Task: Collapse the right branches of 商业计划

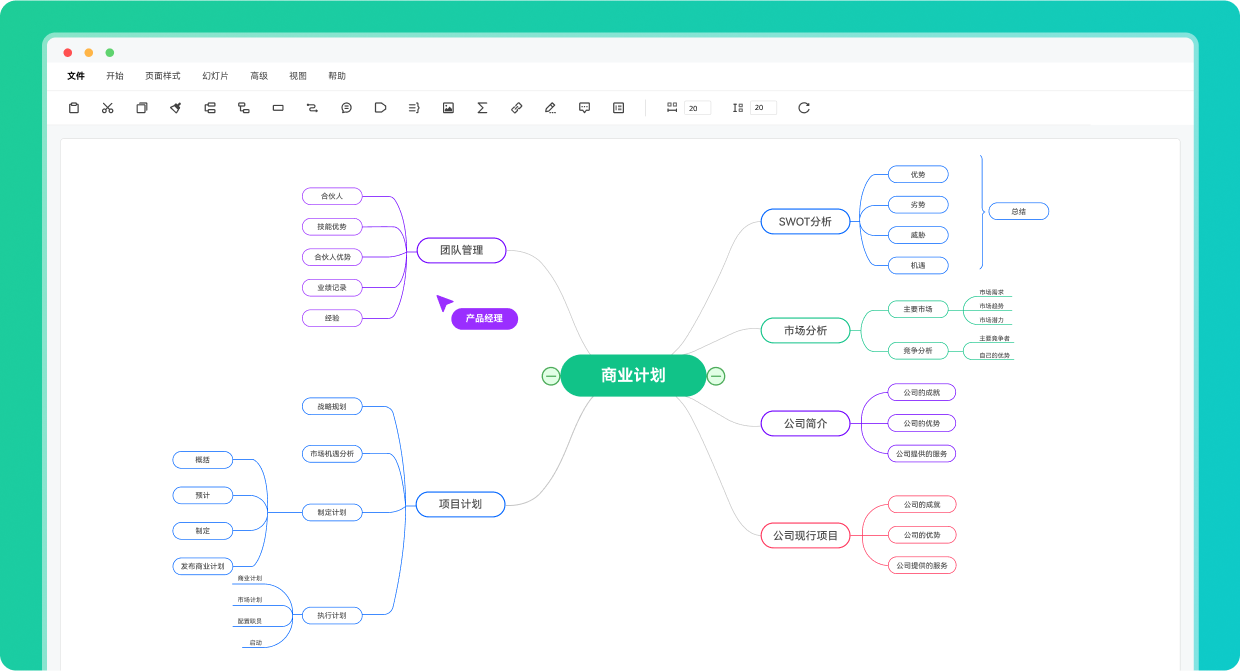Action: pyautogui.click(x=716, y=376)
